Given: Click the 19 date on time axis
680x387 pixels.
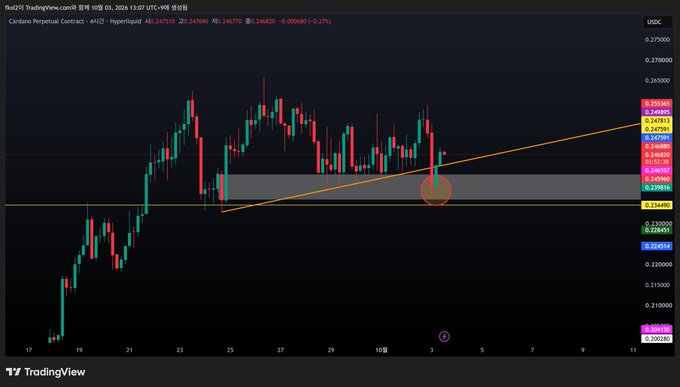Looking at the screenshot, I should 79,350.
